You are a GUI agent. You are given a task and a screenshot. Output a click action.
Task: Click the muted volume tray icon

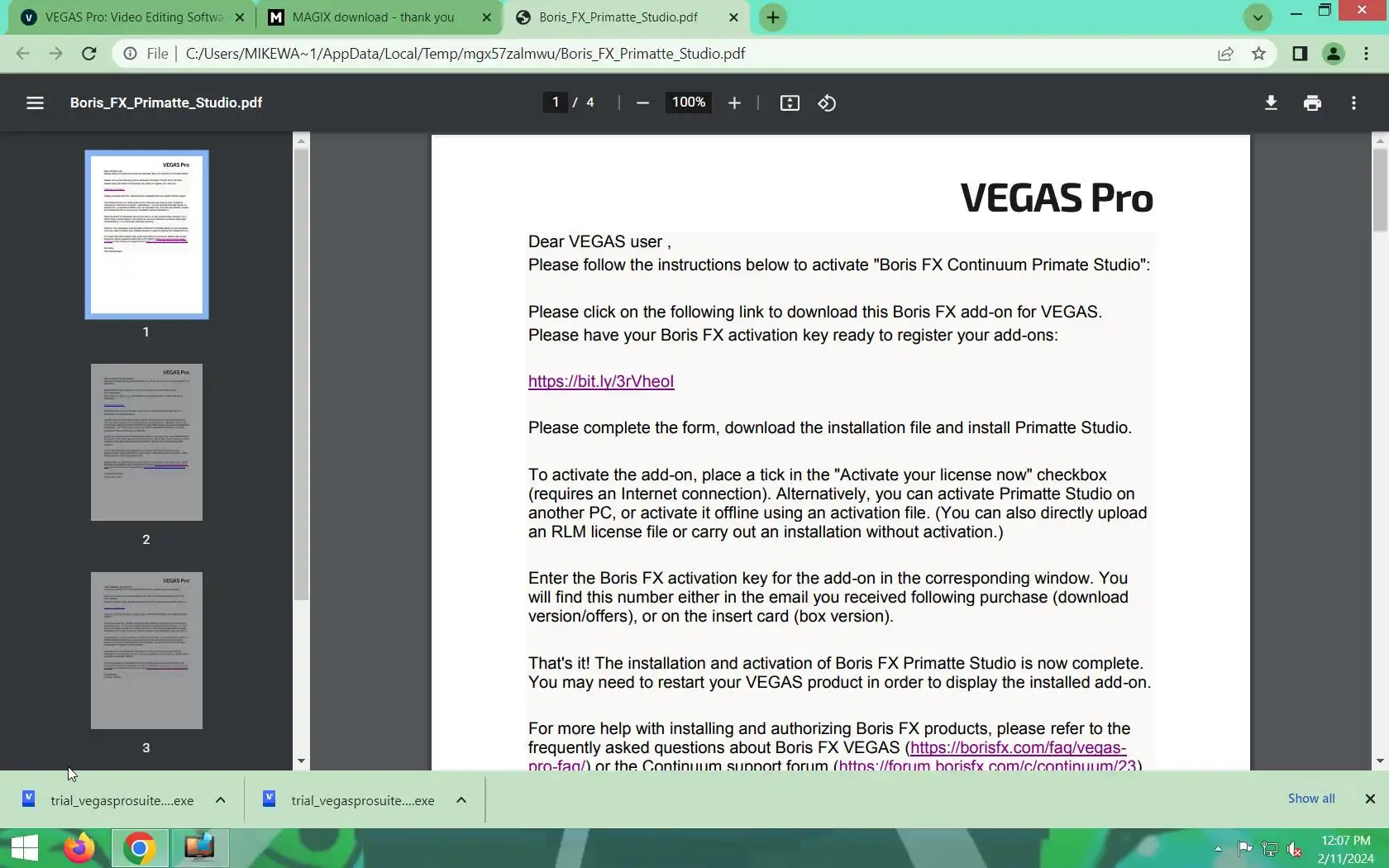click(x=1295, y=849)
